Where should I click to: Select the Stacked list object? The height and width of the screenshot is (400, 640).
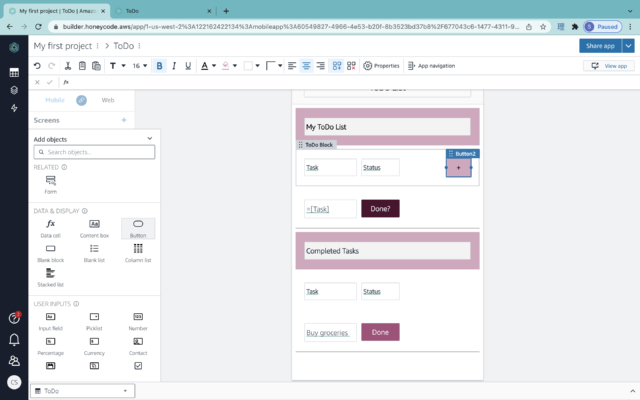click(51, 278)
